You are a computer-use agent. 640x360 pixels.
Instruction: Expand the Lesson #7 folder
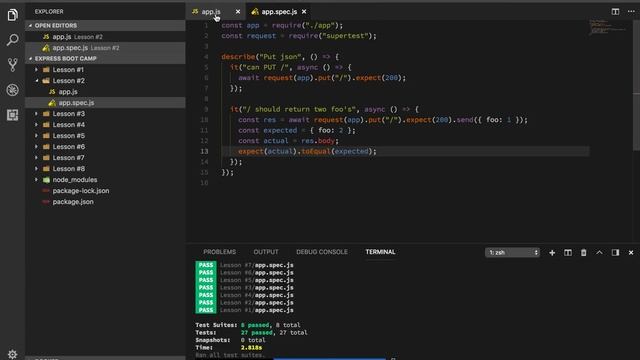pos(105,158)
